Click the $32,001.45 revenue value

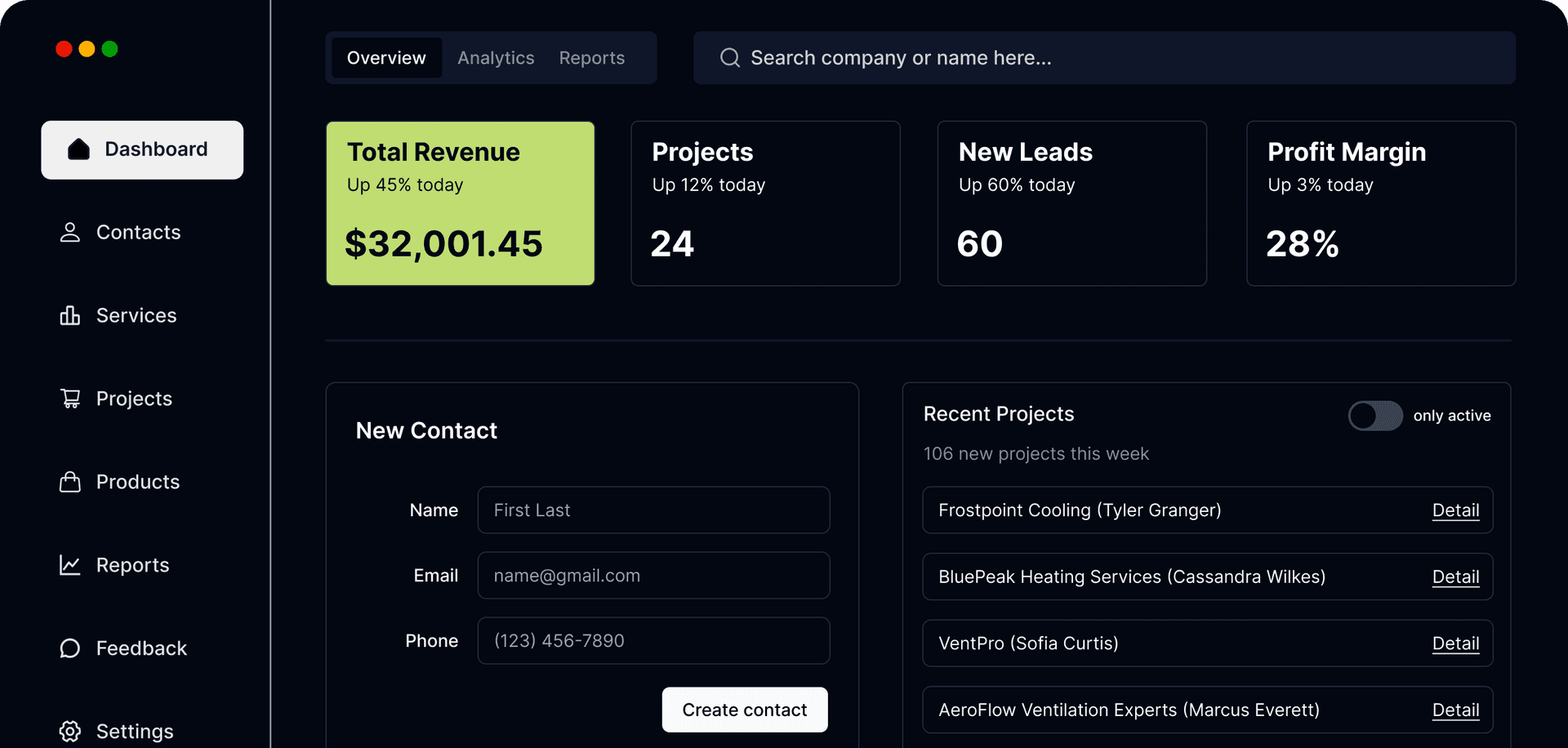coord(443,243)
